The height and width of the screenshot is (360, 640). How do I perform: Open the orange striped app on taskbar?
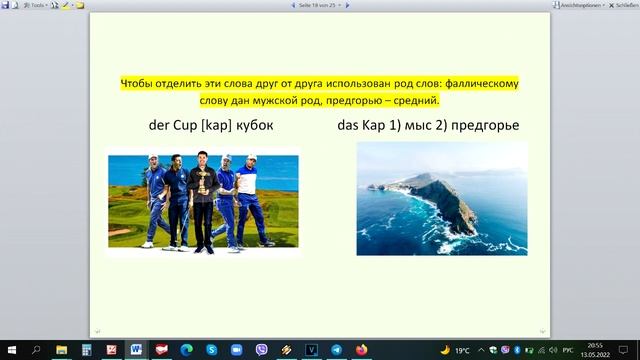tap(287, 350)
